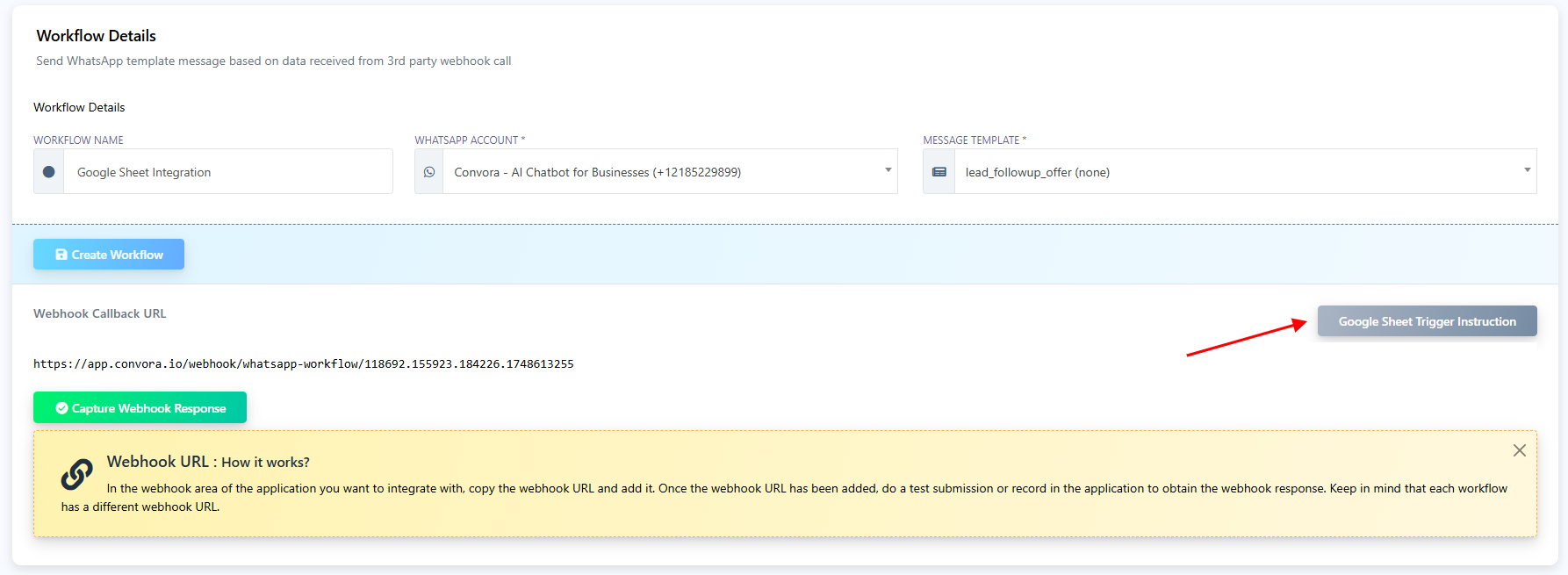The image size is (1568, 575).
Task: Click the Create Workflow button
Action: 109,255
